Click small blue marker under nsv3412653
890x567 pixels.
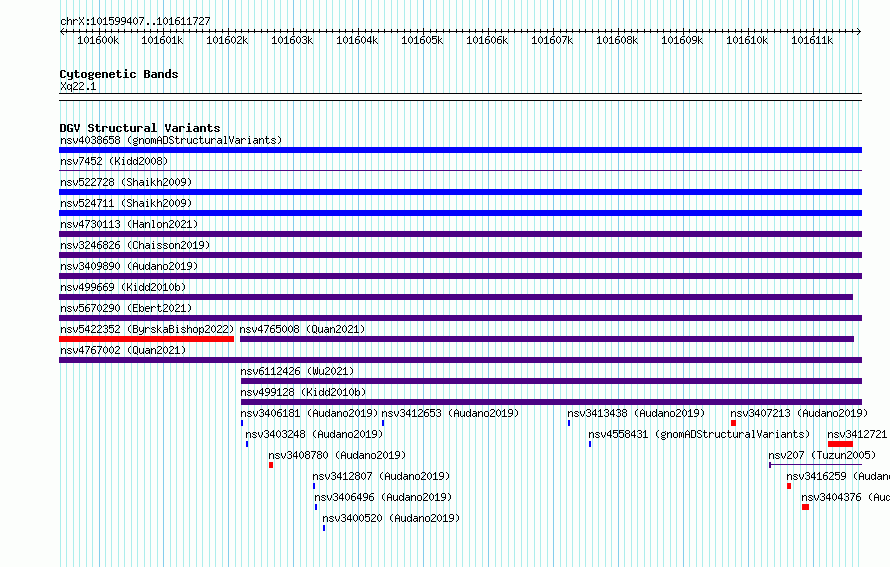(383, 423)
